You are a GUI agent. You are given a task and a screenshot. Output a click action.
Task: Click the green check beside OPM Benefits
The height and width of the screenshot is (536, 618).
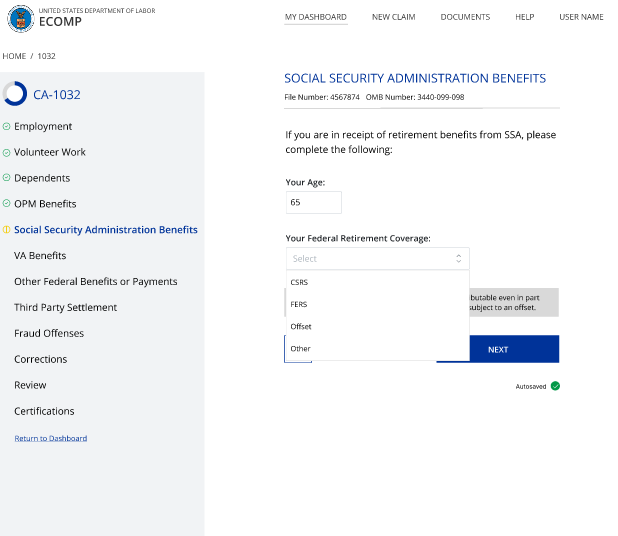coord(7,204)
